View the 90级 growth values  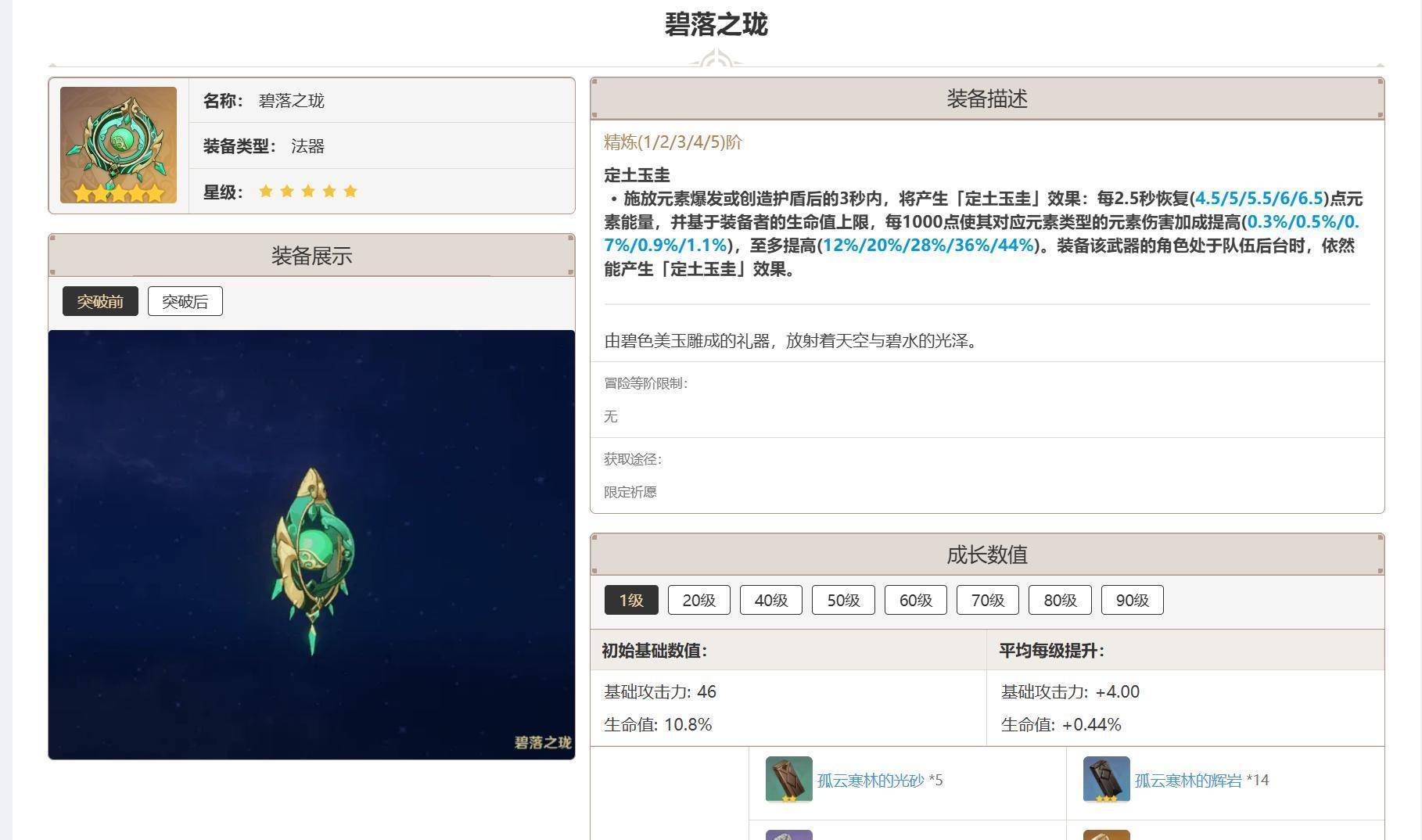[x=1132, y=600]
